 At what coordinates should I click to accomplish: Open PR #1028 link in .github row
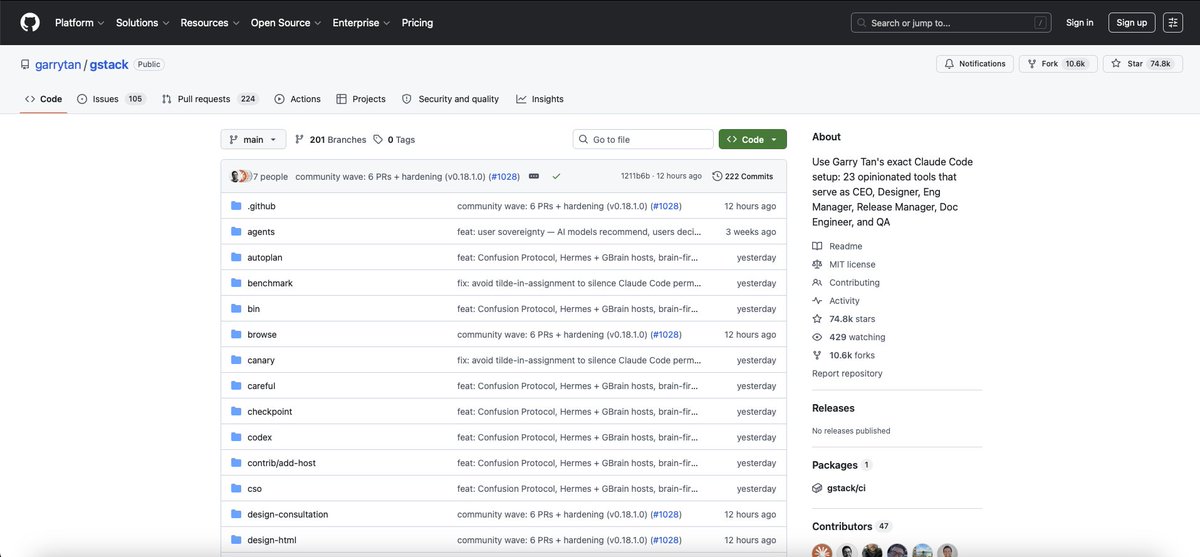[666, 206]
